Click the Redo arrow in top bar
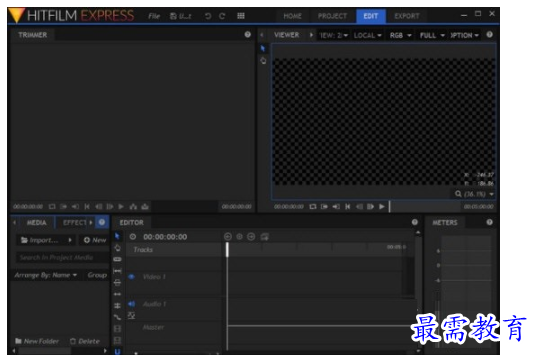Viewport: 535px width, 360px height. 222,16
